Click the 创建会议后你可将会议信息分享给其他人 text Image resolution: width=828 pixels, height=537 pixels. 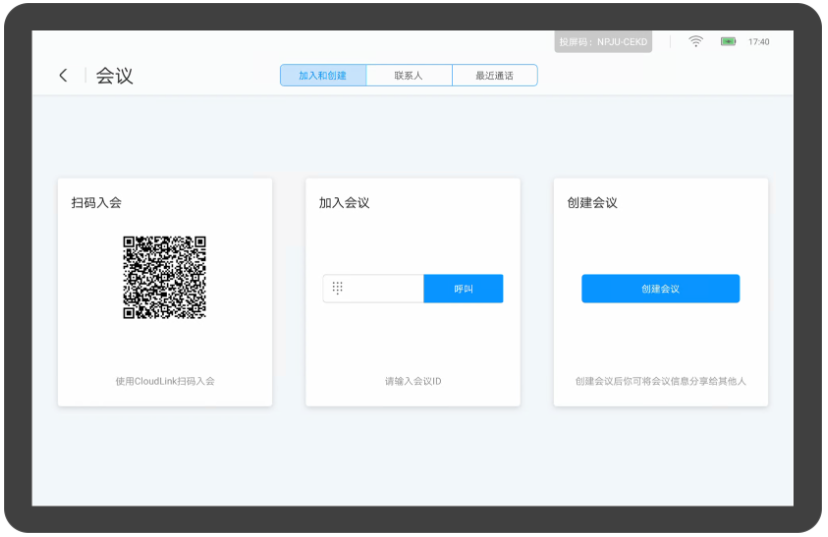coord(661,381)
